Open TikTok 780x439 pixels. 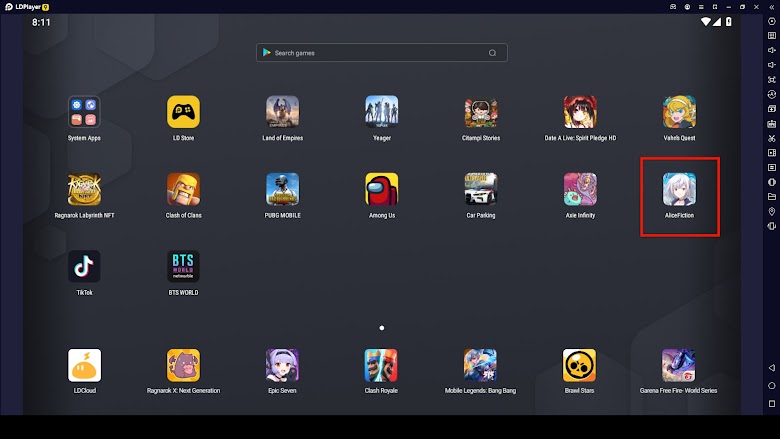click(x=84, y=266)
